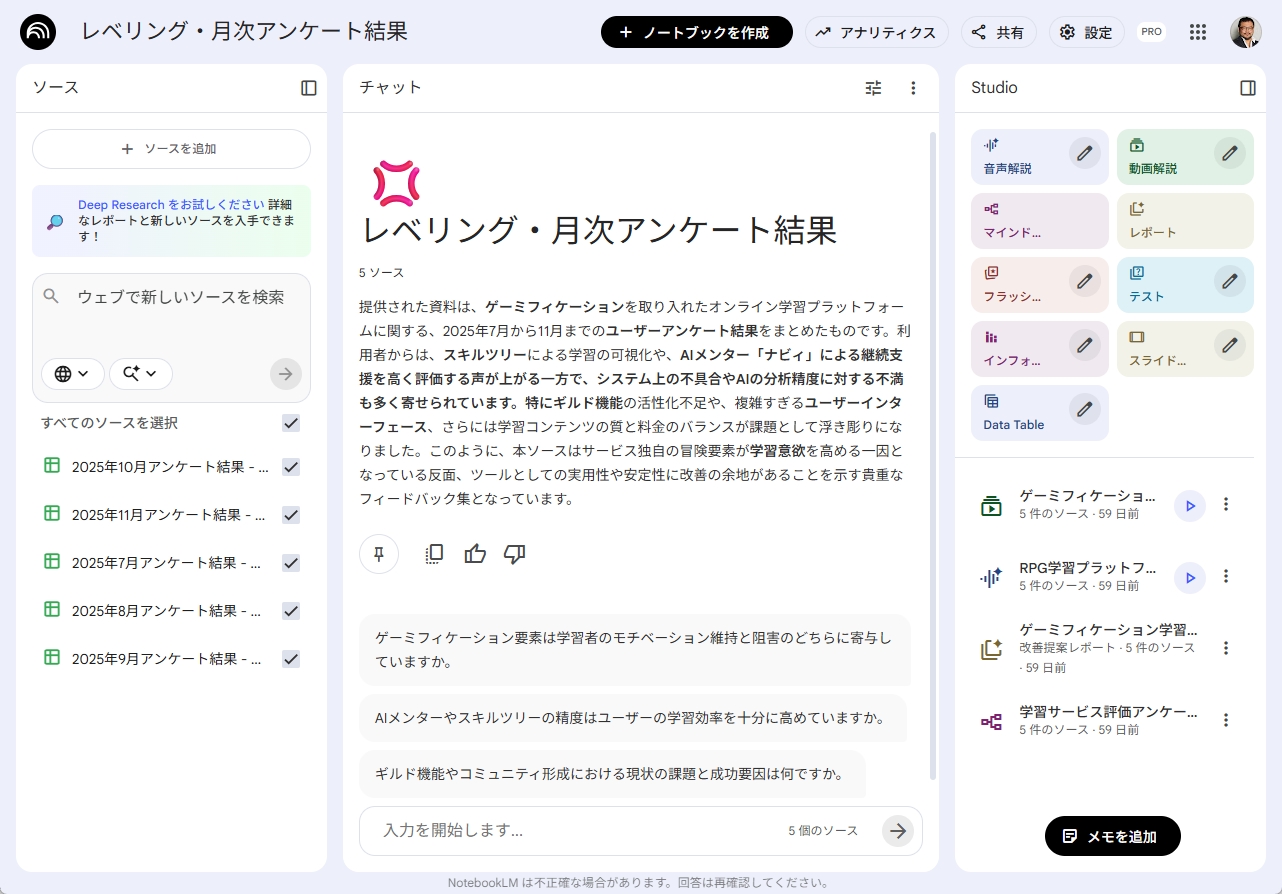Open more options for 学習サービス評価アンケー… mind map
1282x894 pixels.
[x=1226, y=720]
